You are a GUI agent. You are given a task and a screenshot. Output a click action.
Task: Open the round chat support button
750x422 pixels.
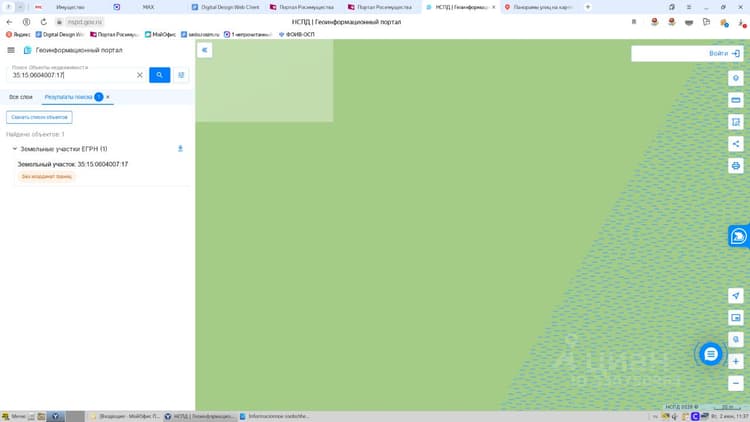tap(711, 354)
